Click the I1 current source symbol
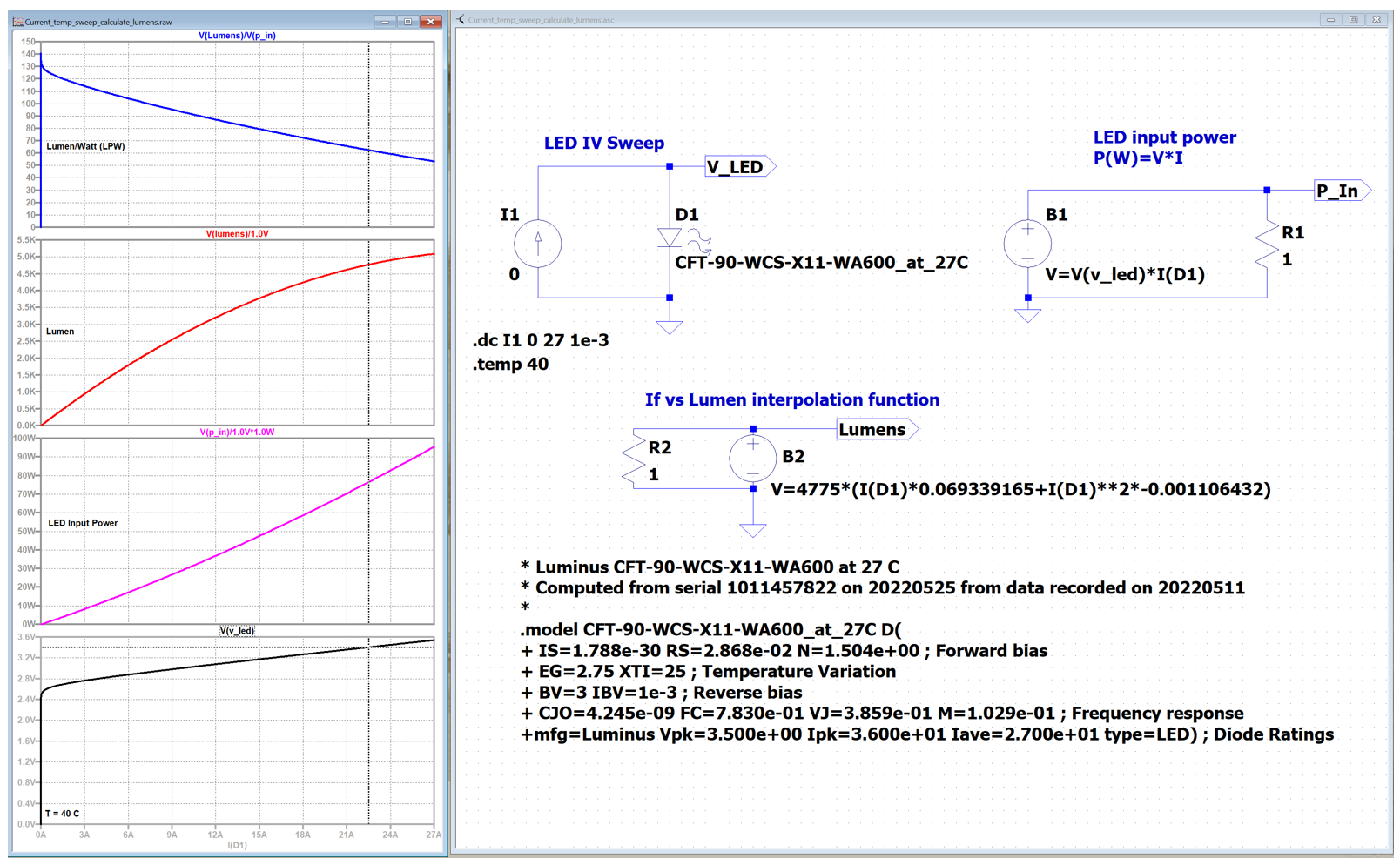Viewport: 1400px width, 865px height. click(537, 244)
